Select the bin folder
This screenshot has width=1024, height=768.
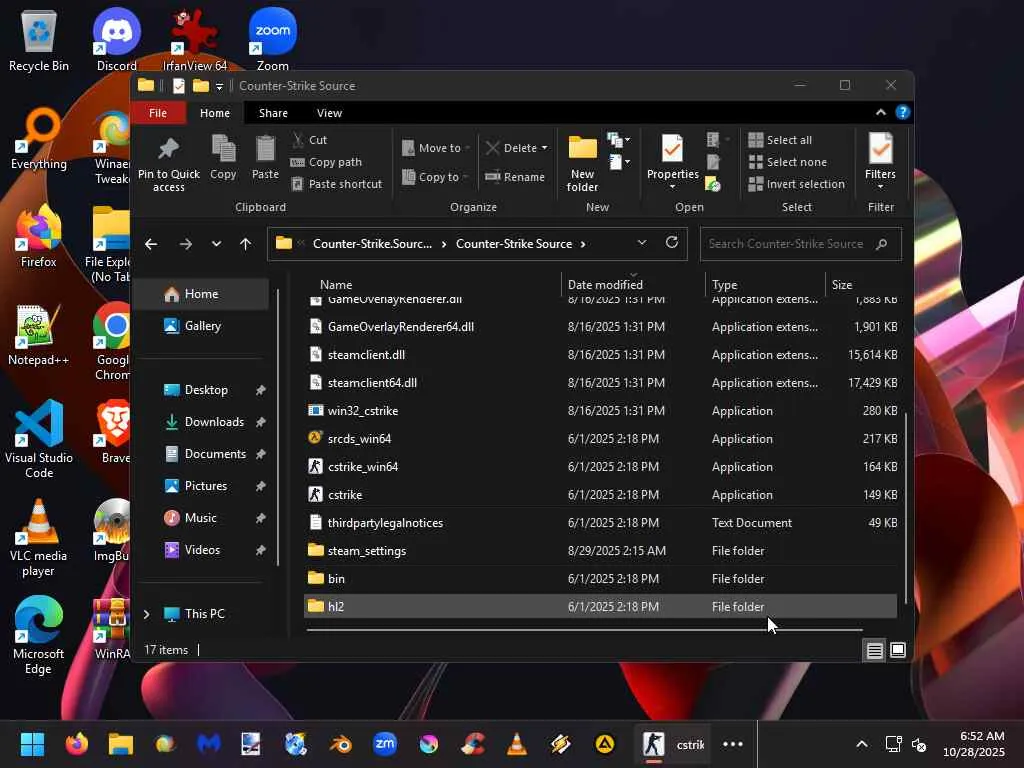(x=601, y=579)
